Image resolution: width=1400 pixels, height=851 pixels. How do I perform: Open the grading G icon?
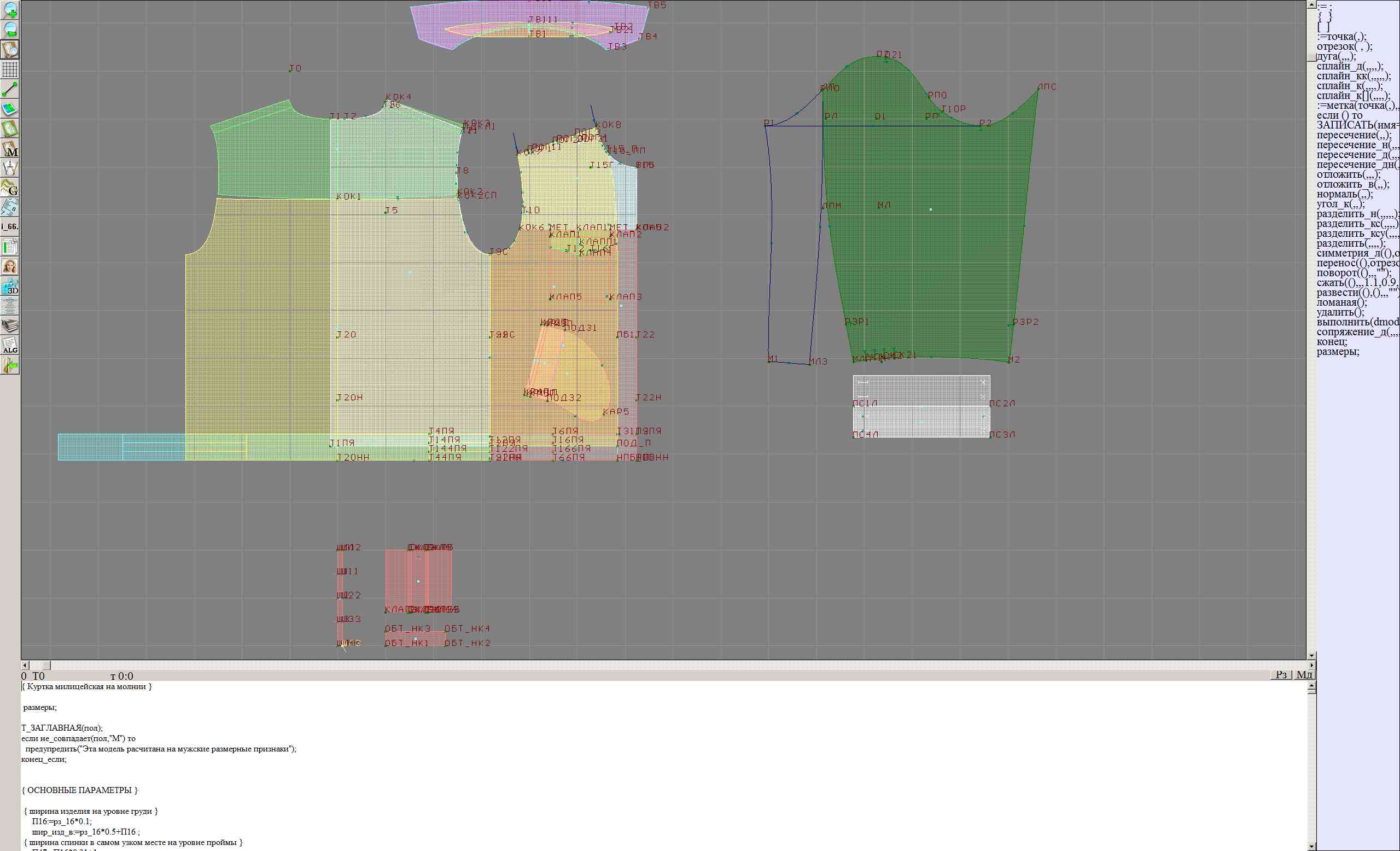click(x=10, y=188)
